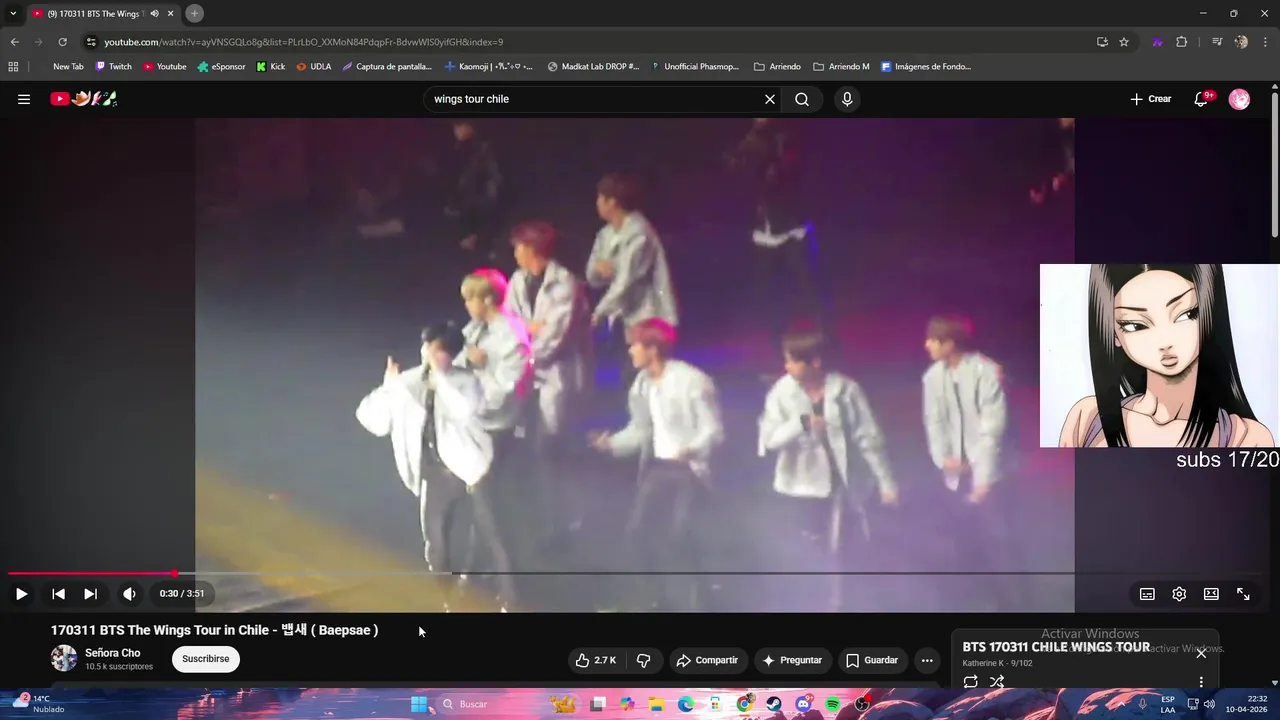Open the YouTube account avatar menu
Image resolution: width=1280 pixels, height=720 pixels.
1239,99
